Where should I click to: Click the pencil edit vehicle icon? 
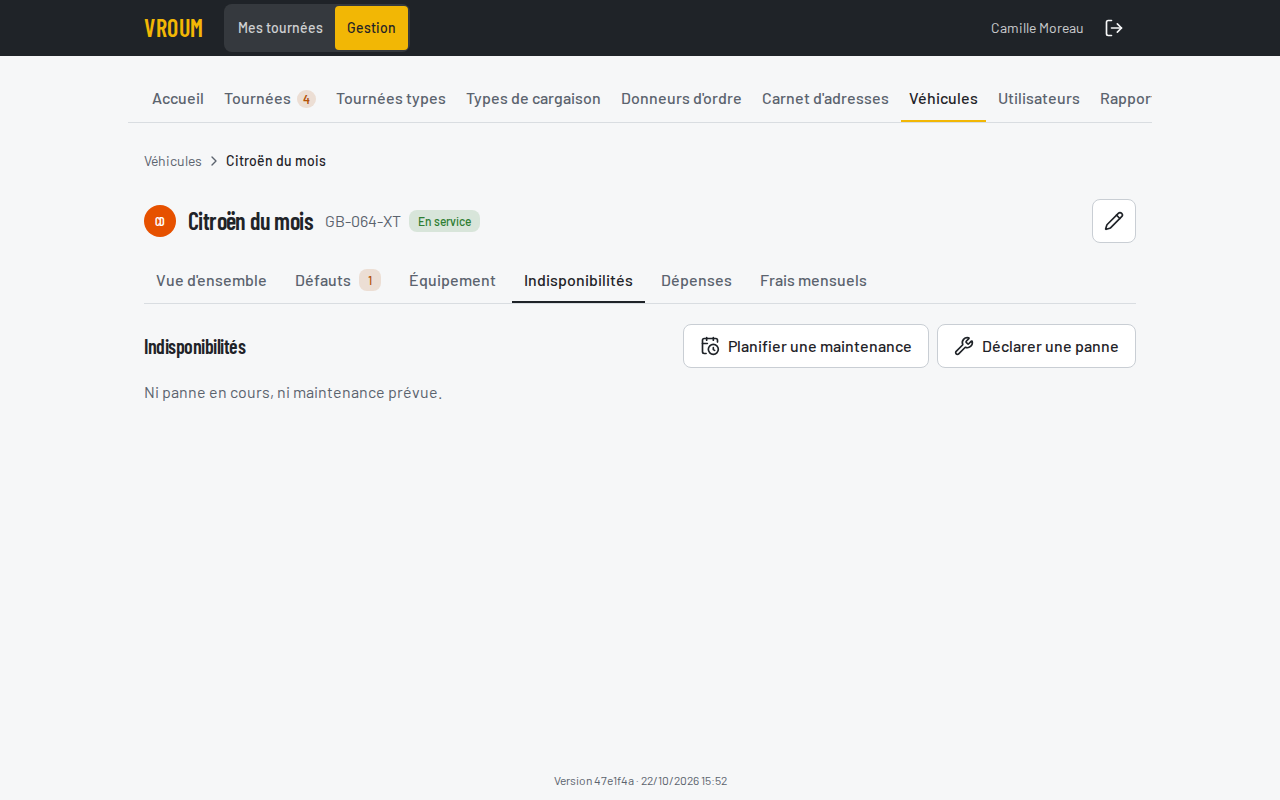(1114, 221)
